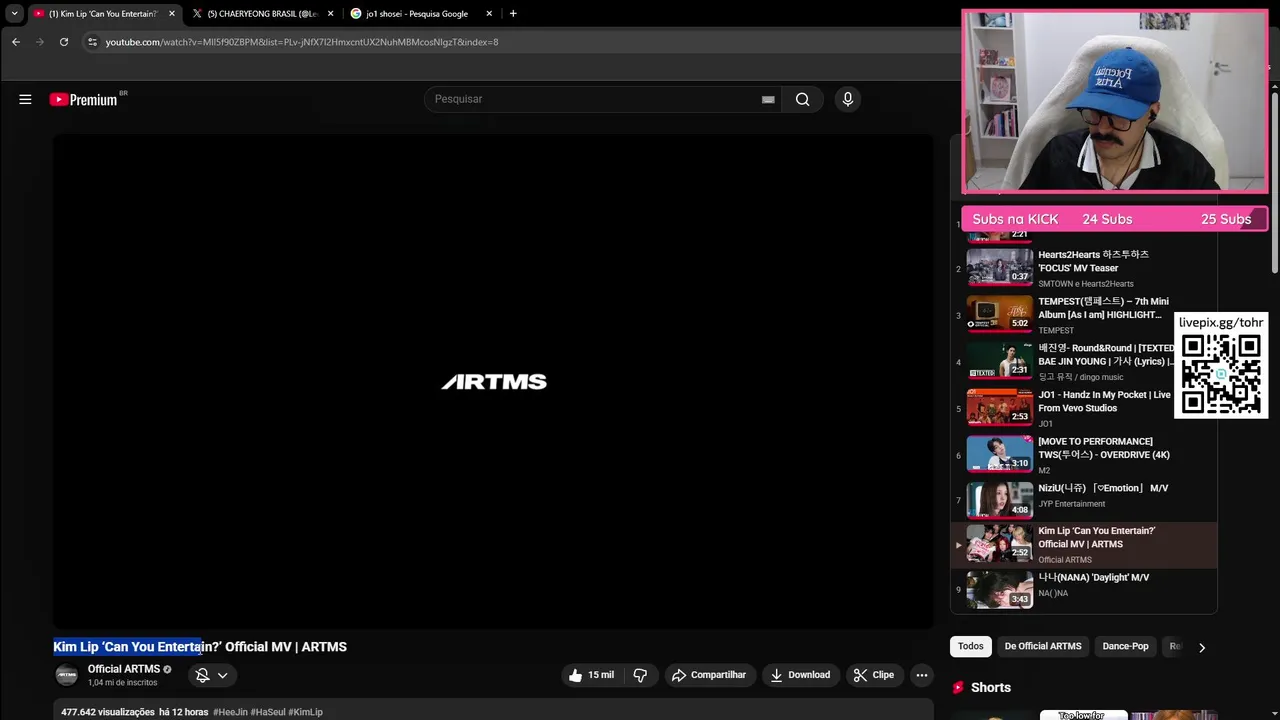This screenshot has height=720, width=1280.
Task: Select the De Official ARTMS chip
Action: click(1043, 646)
